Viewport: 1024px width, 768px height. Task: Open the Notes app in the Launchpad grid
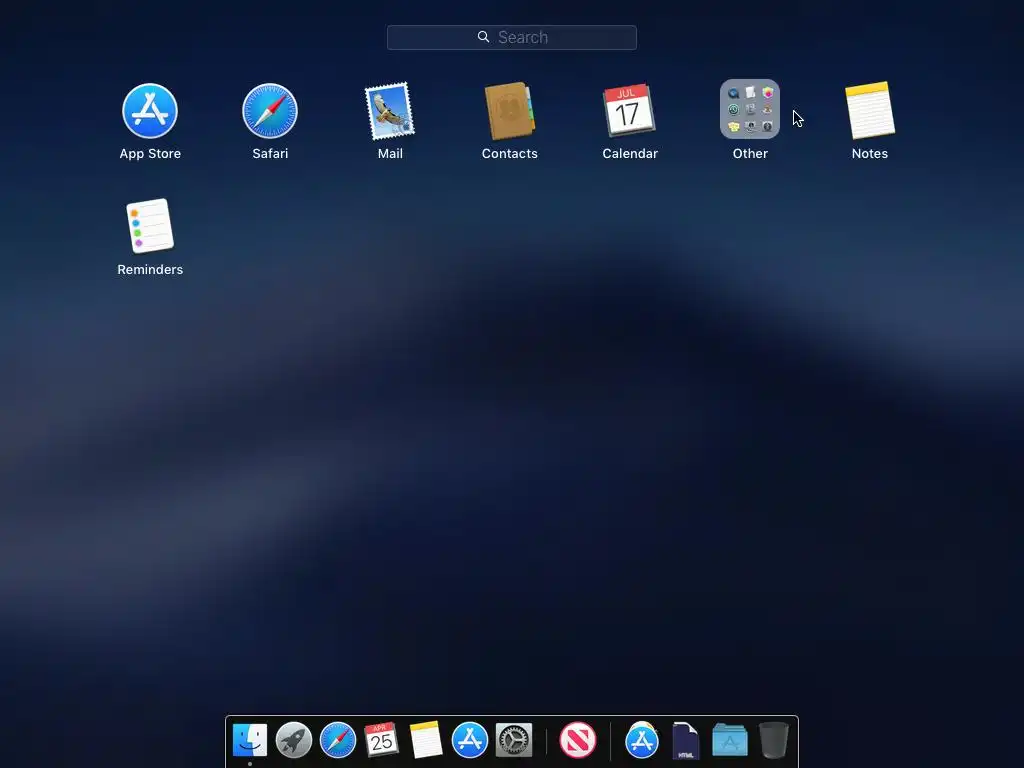coord(870,110)
